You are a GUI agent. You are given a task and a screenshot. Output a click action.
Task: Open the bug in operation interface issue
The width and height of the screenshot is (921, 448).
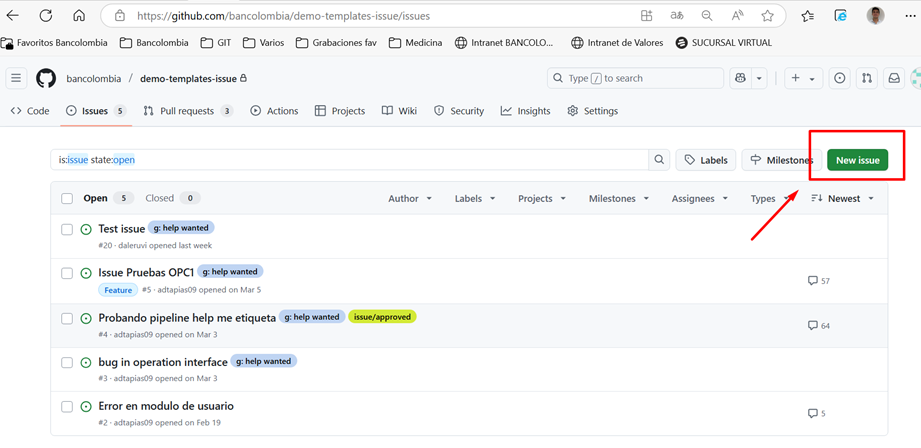pos(162,362)
